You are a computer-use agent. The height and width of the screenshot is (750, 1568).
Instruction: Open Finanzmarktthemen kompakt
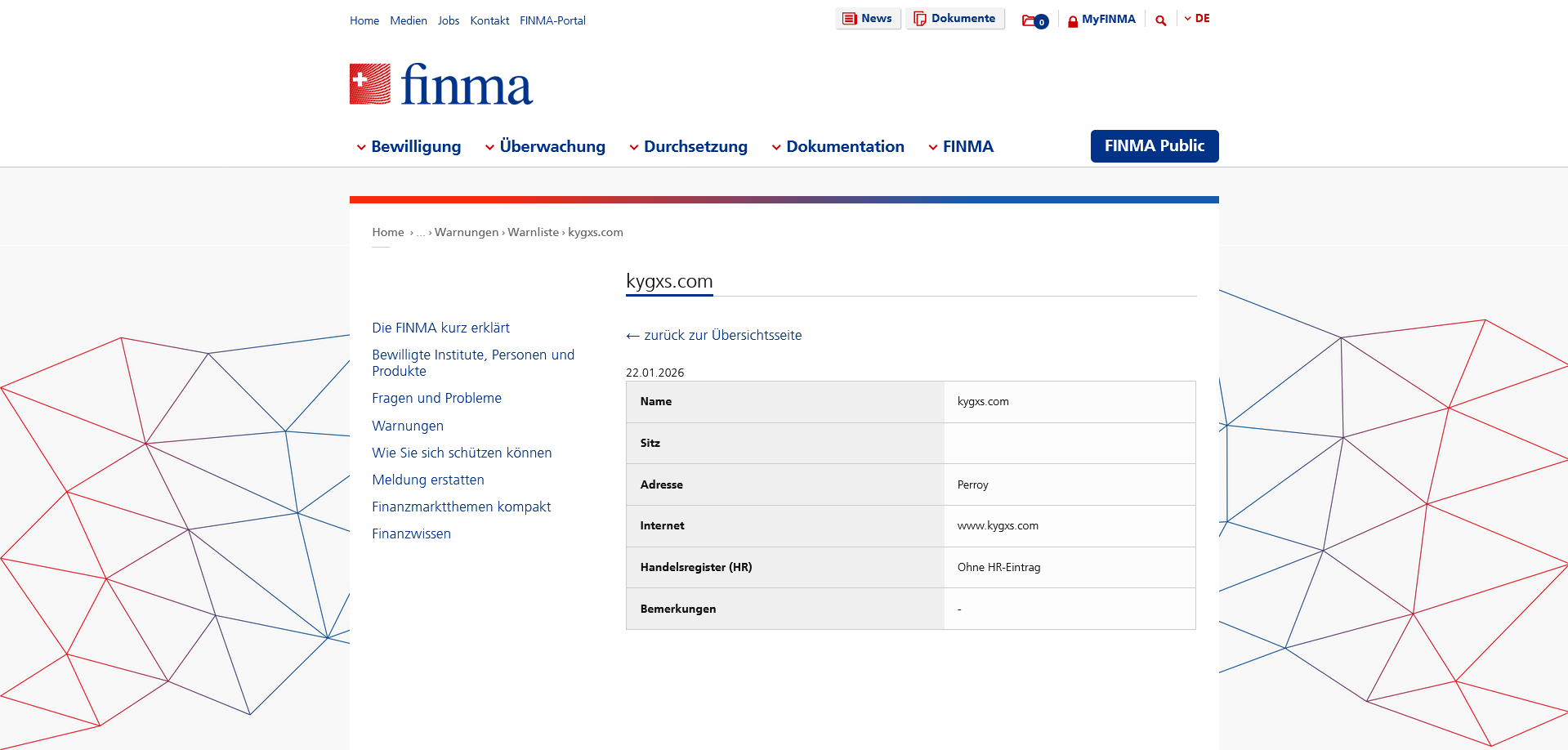click(x=461, y=507)
